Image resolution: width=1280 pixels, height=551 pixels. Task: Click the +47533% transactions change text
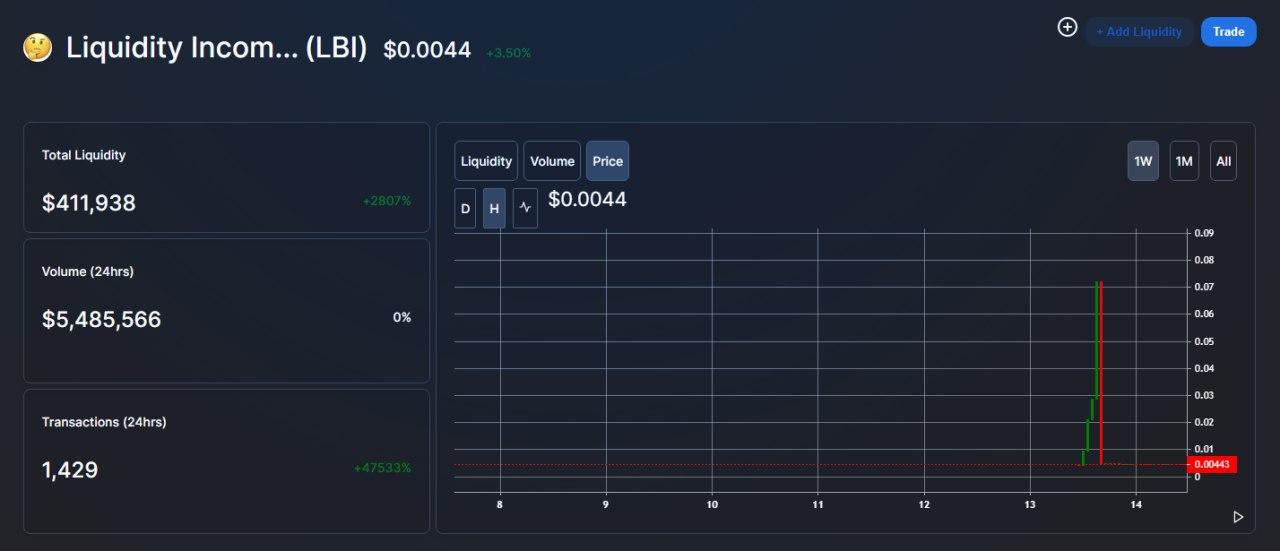tap(382, 468)
